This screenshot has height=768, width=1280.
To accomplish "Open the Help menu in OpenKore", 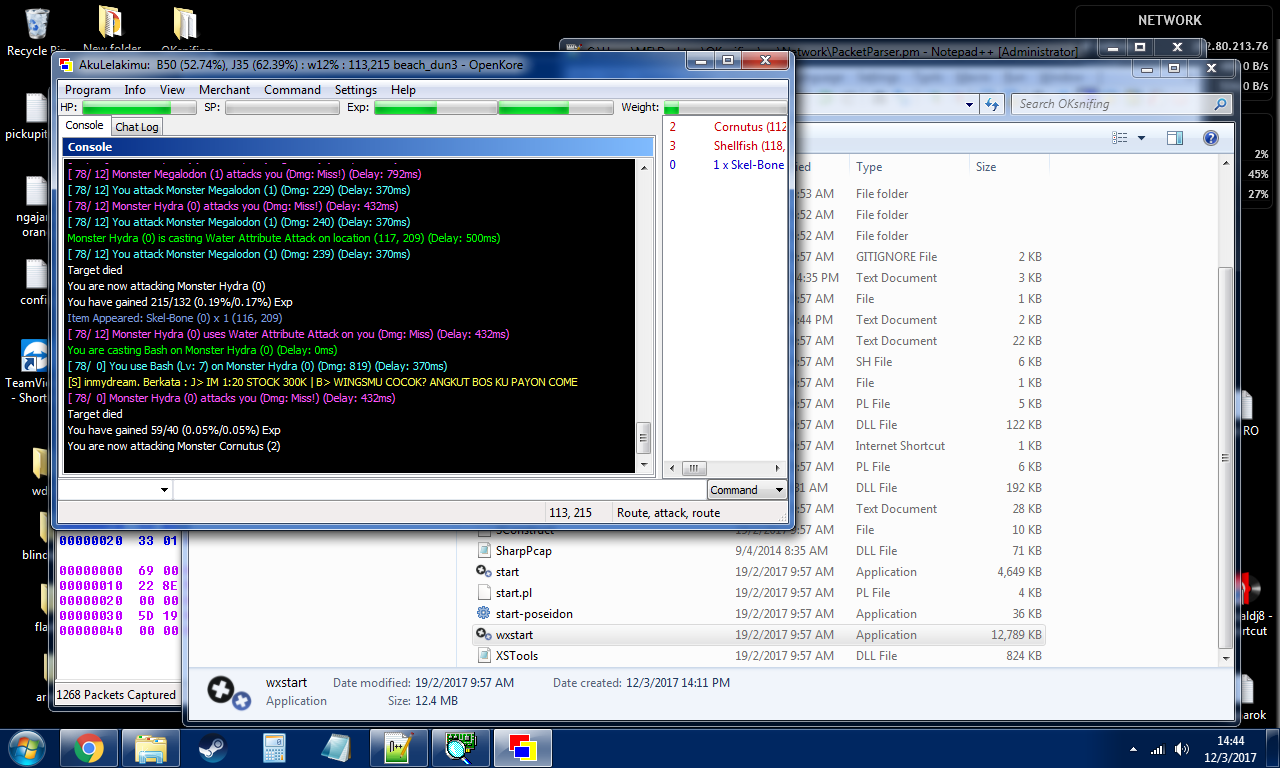I will 403,90.
